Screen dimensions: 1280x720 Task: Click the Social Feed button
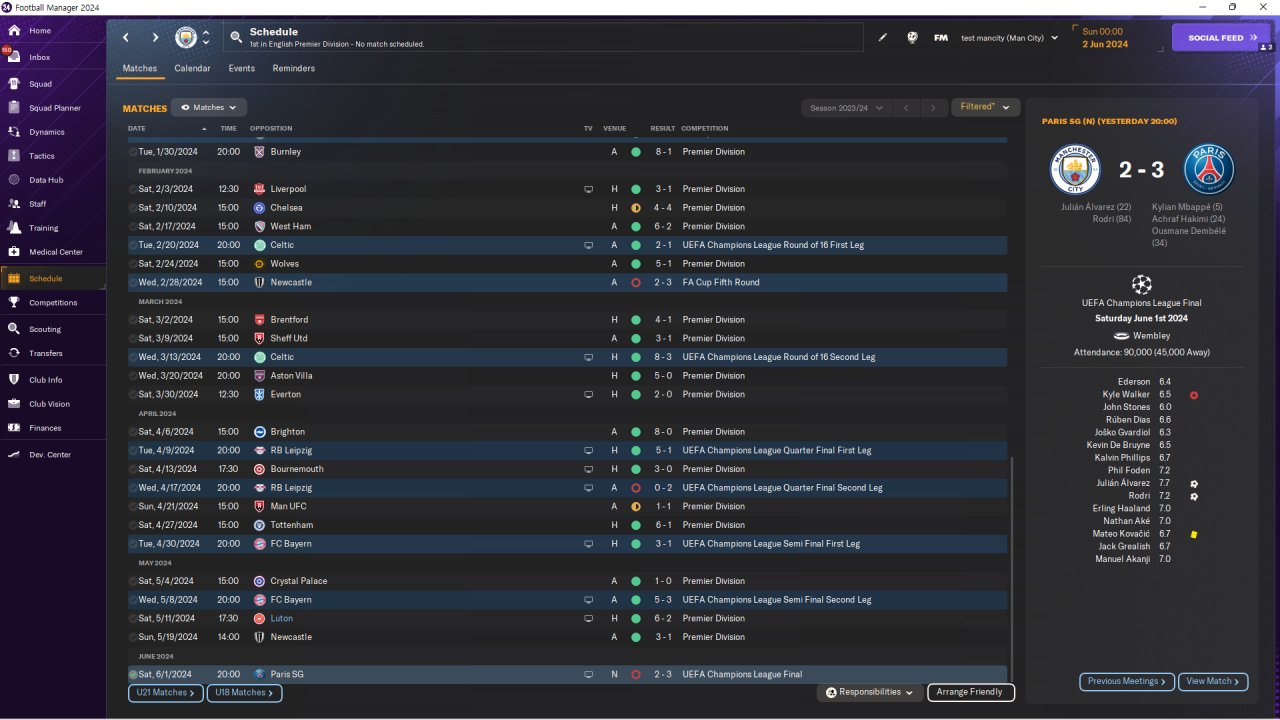(1221, 38)
